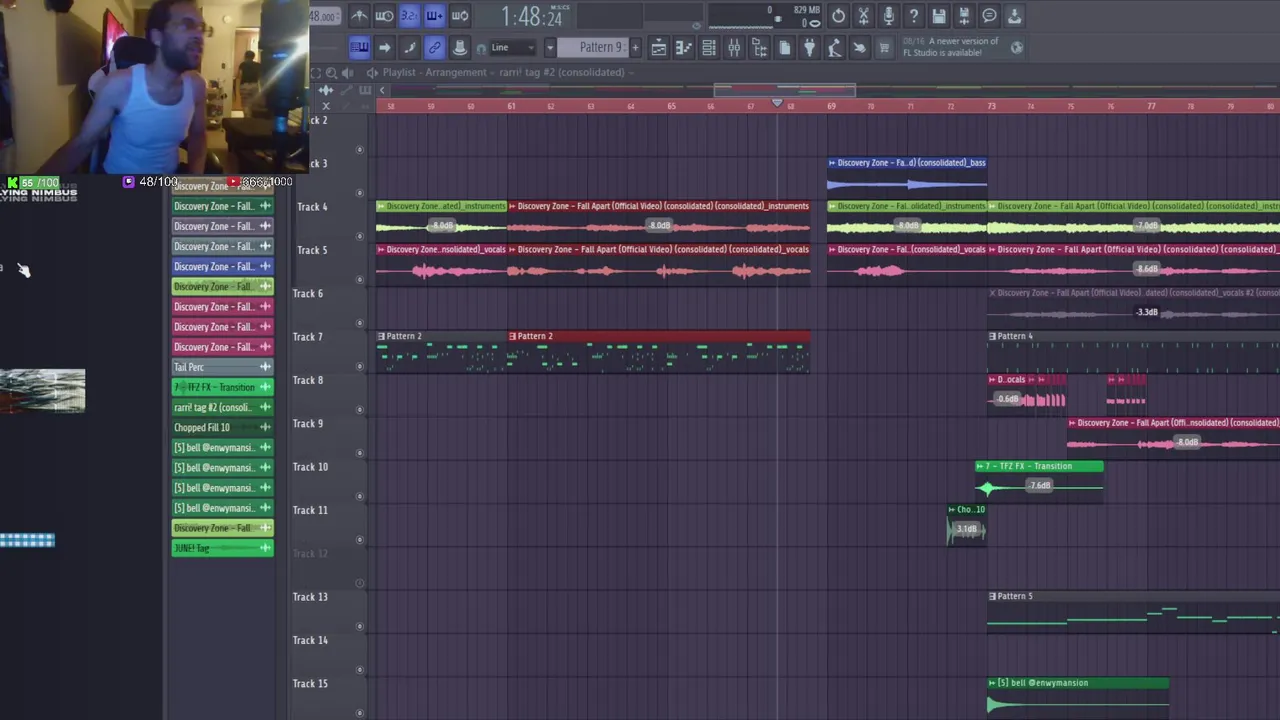Click the icon left of the shopping cart
The height and width of the screenshot is (720, 1280).
pyautogui.click(x=859, y=48)
